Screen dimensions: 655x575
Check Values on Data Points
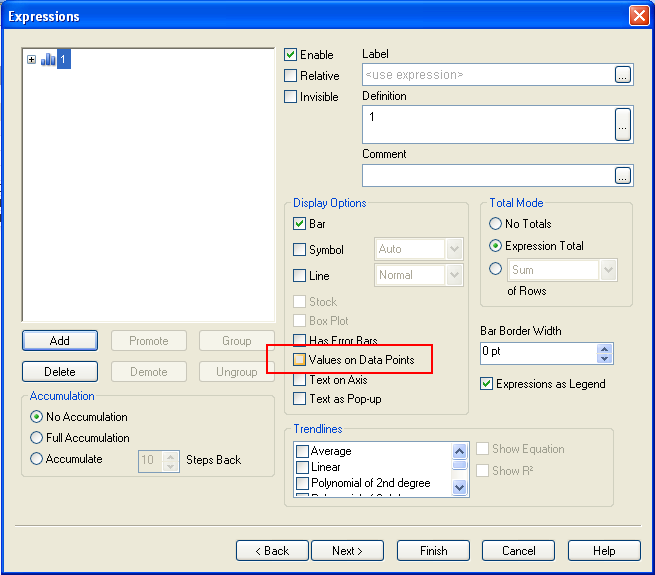(299, 359)
